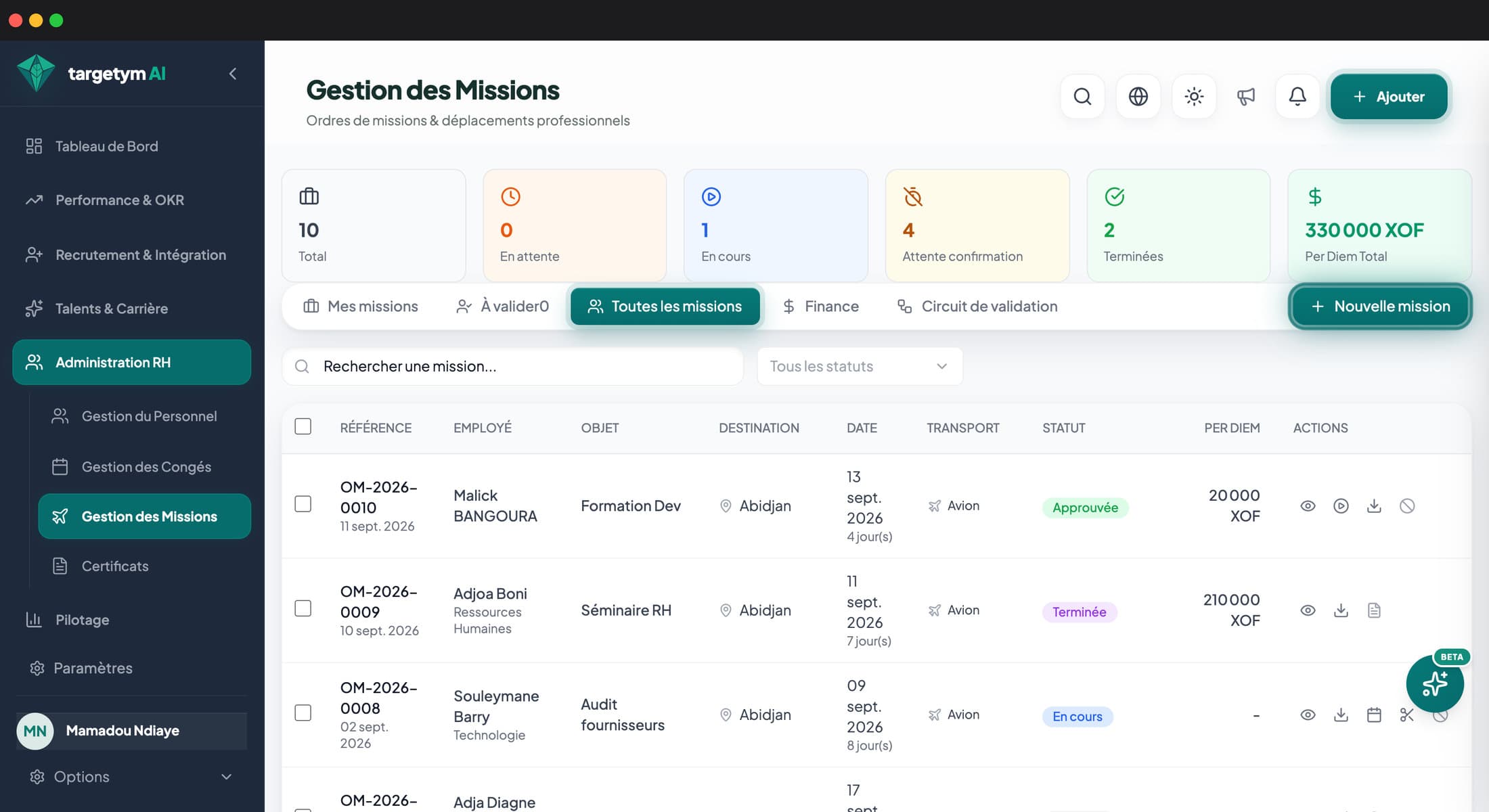This screenshot has height=812, width=1489.
Task: Click the targetym AI logo
Action: (x=91, y=73)
